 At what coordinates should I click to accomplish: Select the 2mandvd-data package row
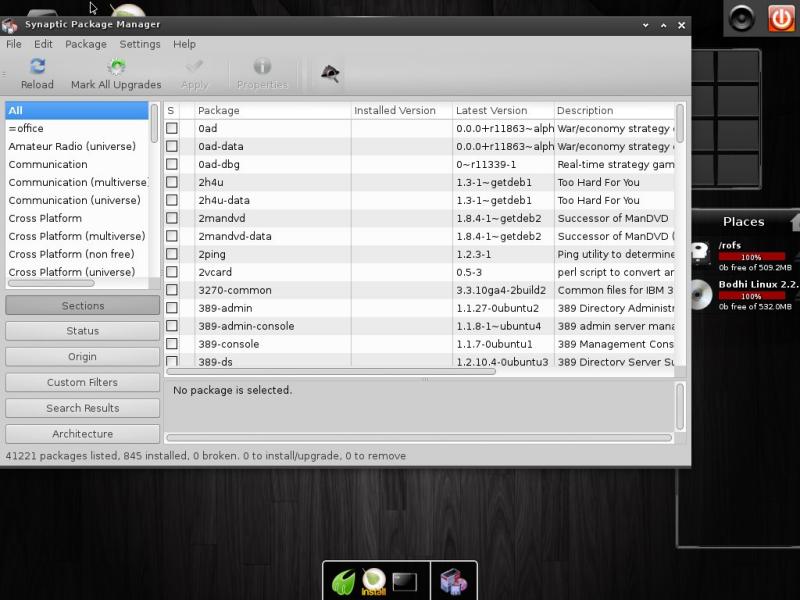(419, 236)
